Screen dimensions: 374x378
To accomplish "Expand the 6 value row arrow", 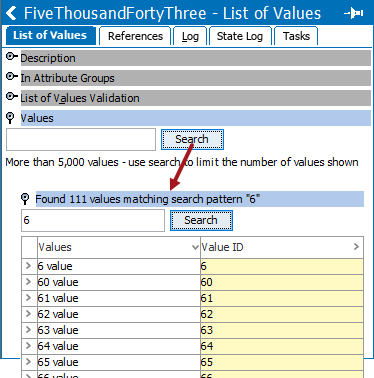I will (x=29, y=266).
